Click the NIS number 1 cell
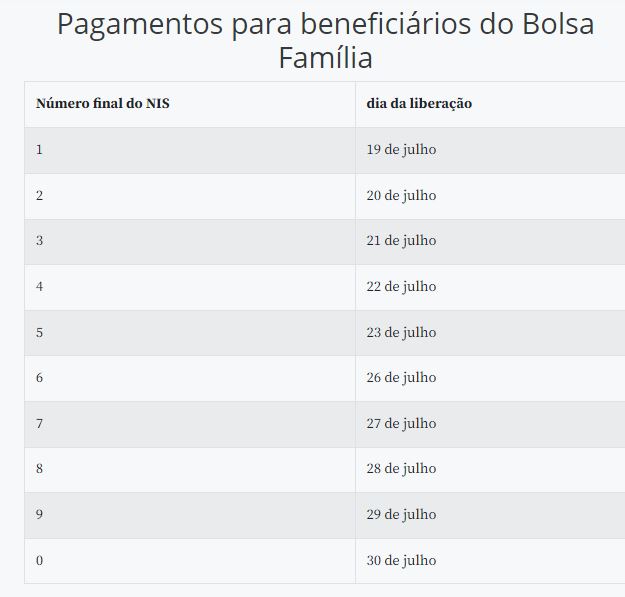 (190, 150)
